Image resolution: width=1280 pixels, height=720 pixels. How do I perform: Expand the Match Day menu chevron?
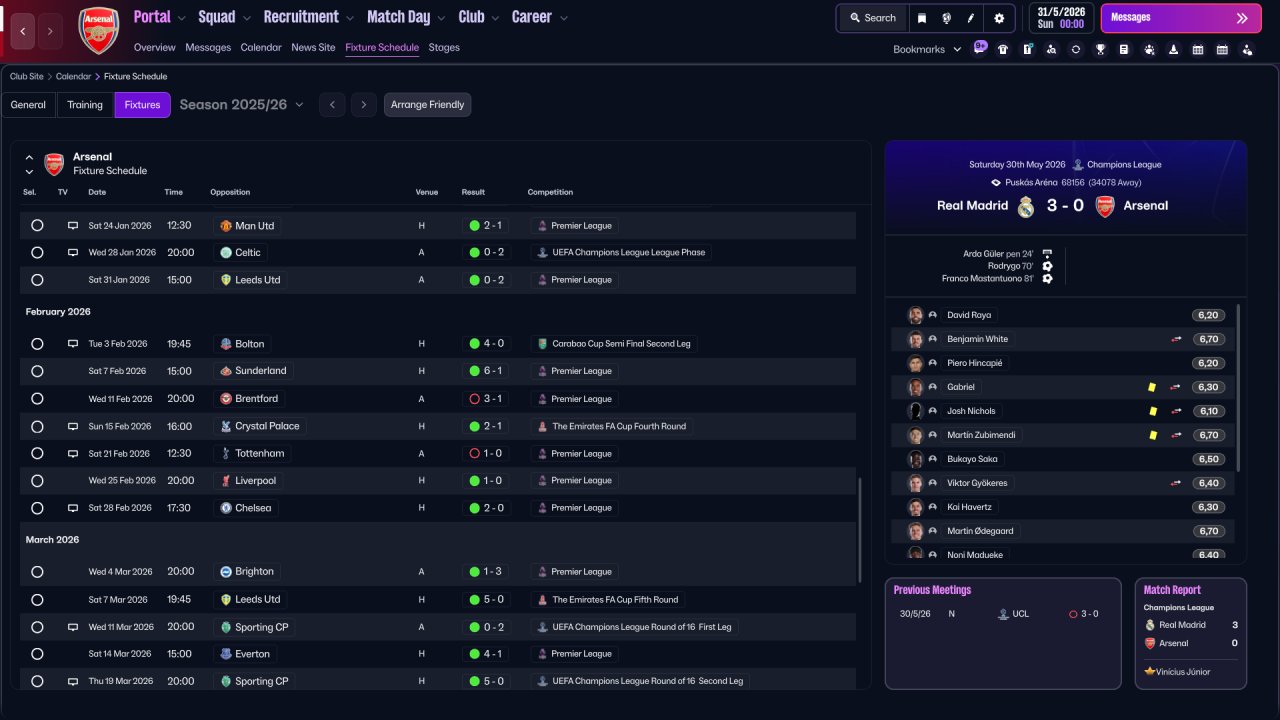pyautogui.click(x=441, y=18)
